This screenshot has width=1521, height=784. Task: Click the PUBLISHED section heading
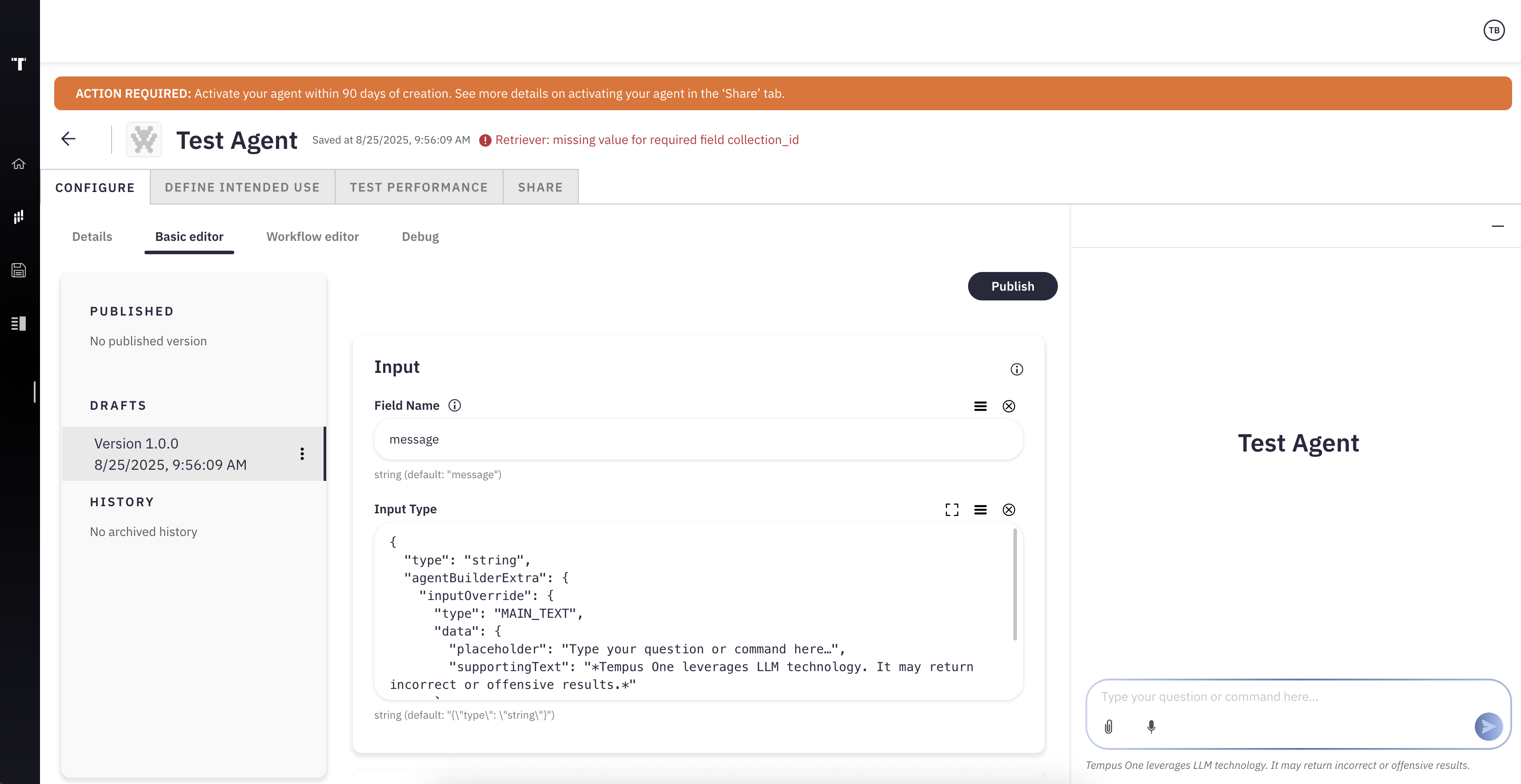pyautogui.click(x=132, y=312)
